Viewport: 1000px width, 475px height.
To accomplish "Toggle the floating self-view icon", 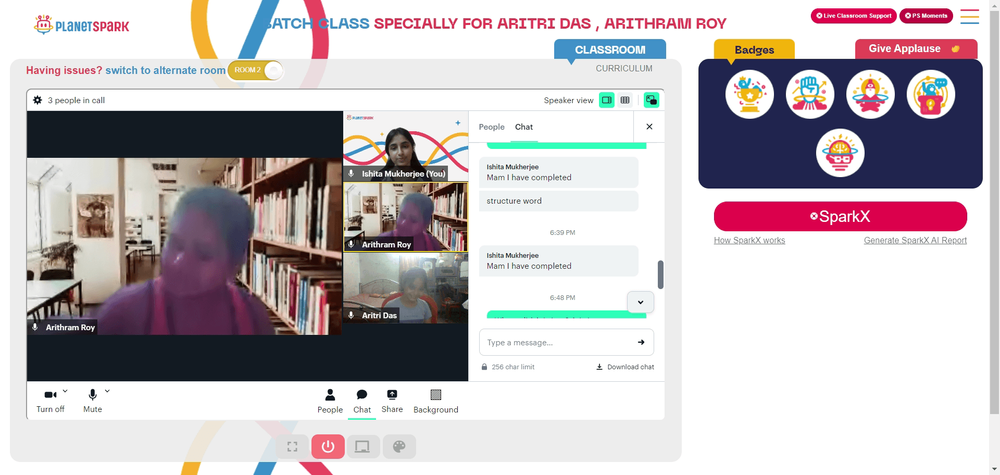I will pyautogui.click(x=651, y=100).
